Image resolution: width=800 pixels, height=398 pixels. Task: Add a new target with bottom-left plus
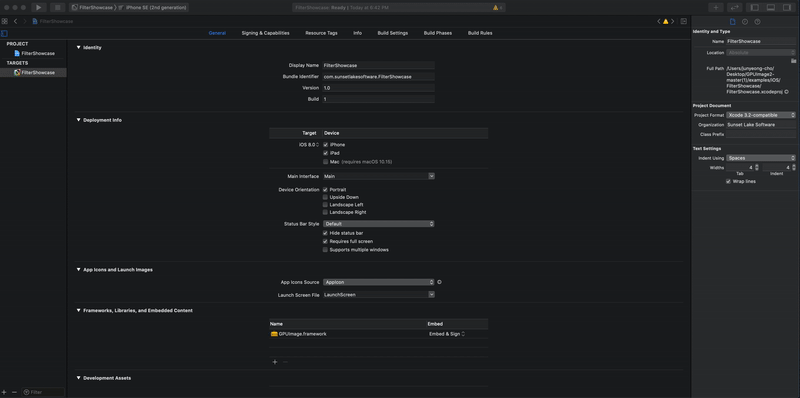tap(4, 392)
